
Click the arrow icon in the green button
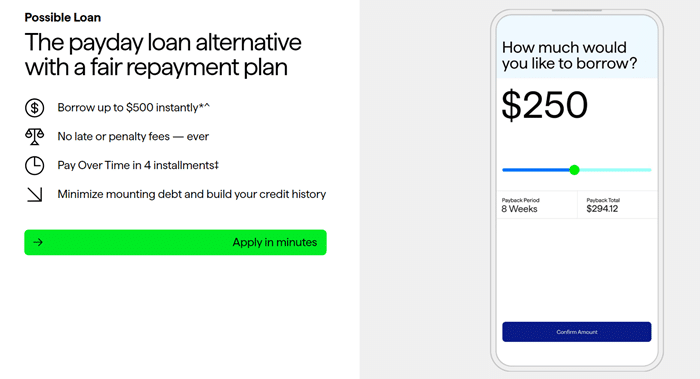pos(38,242)
